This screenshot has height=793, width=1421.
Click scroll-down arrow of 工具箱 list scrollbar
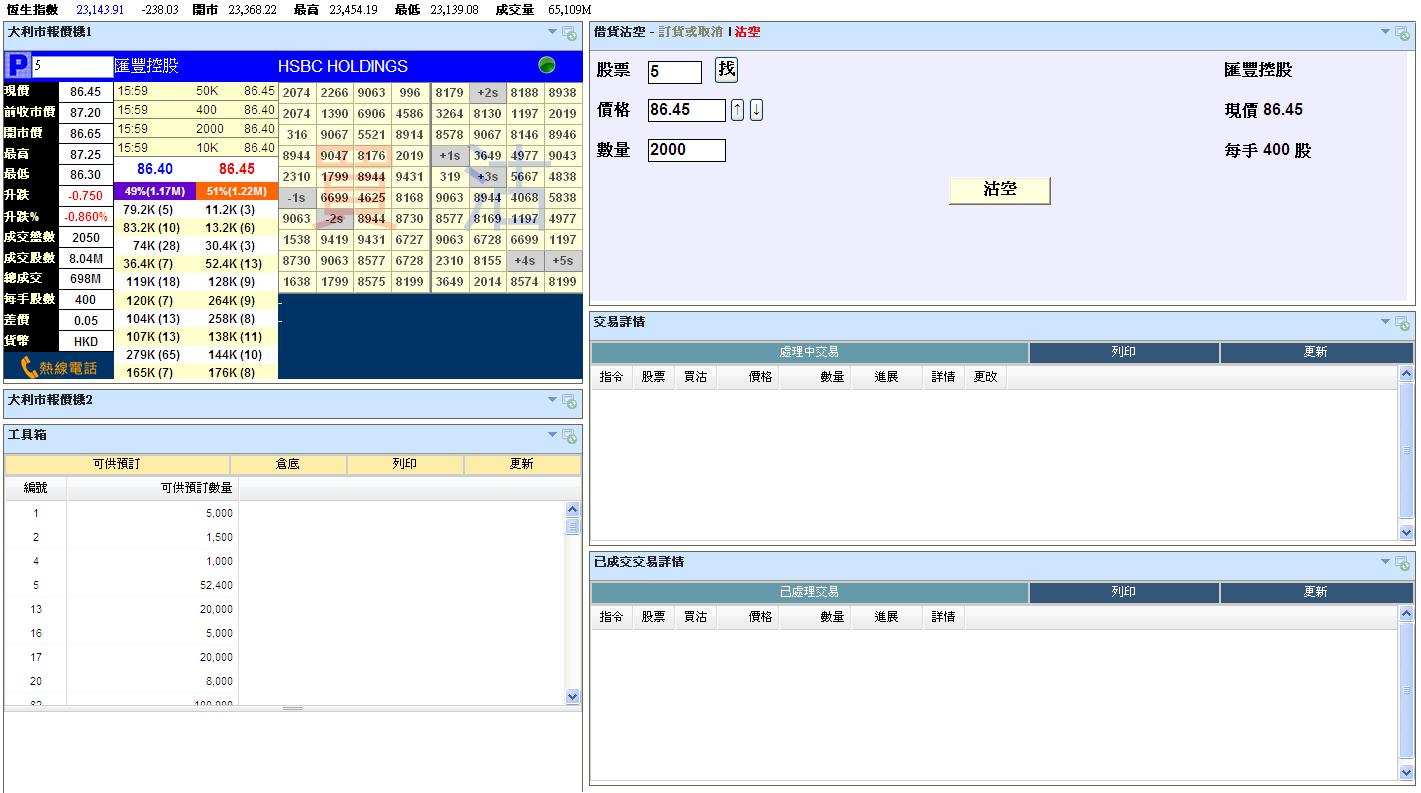point(572,696)
